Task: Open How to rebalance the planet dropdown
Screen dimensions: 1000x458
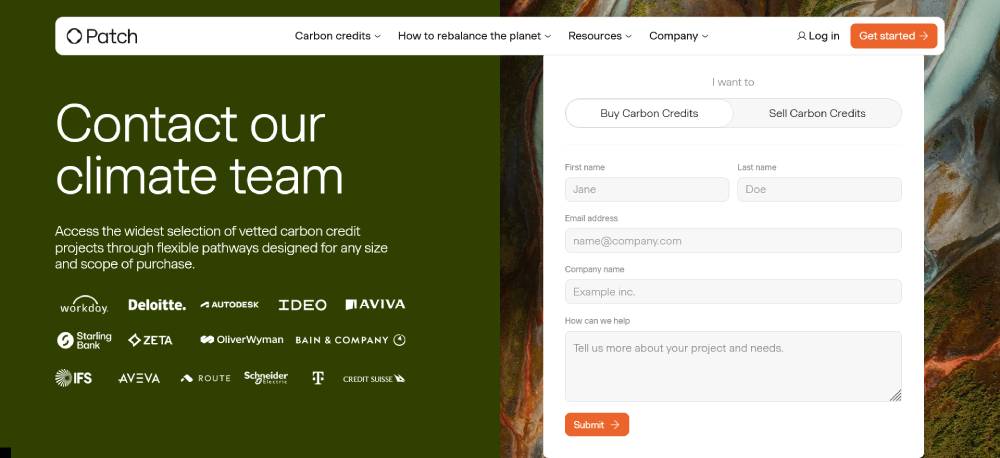Action: tap(475, 36)
